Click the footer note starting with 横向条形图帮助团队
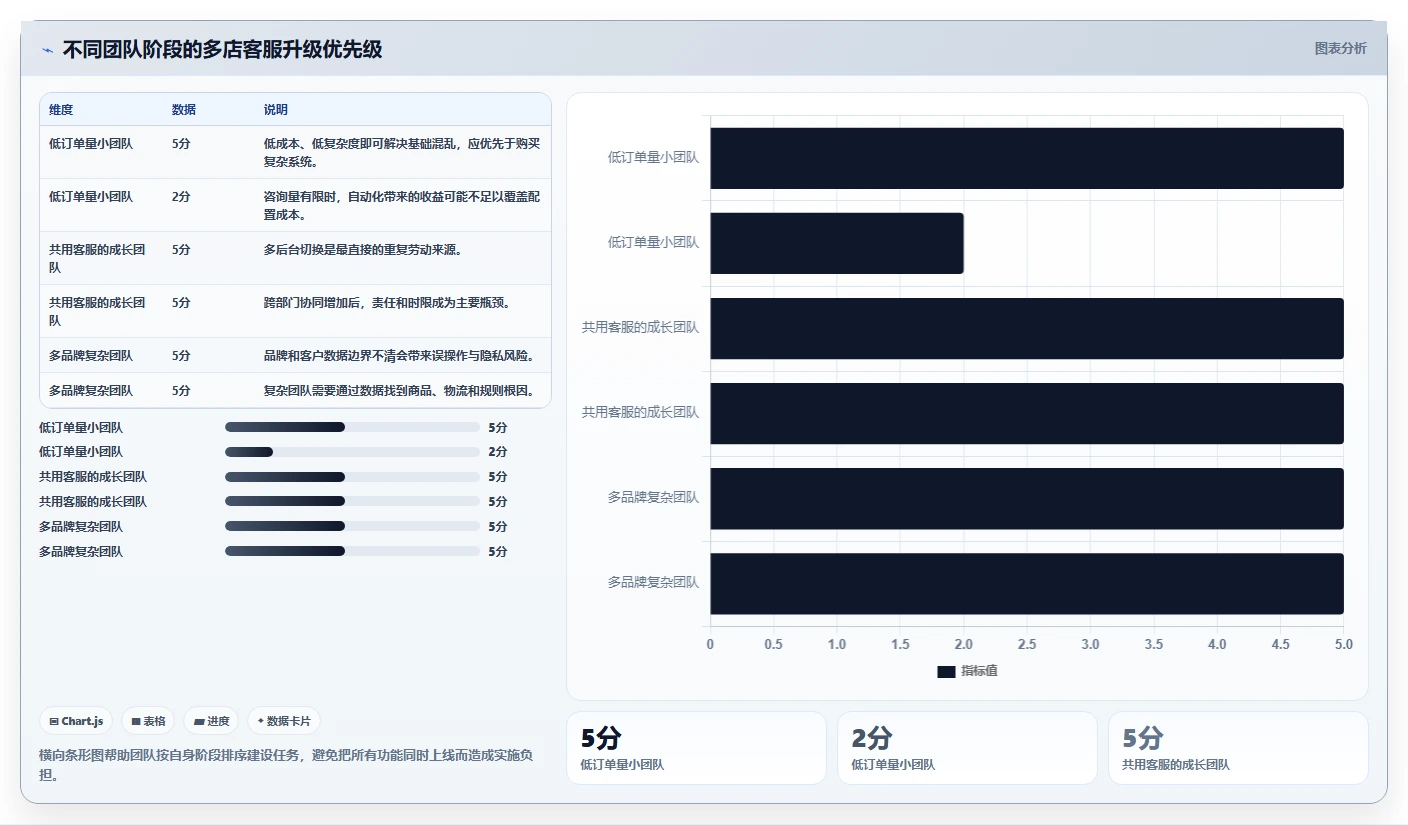Image resolution: width=1408 pixels, height=825 pixels. [x=286, y=764]
